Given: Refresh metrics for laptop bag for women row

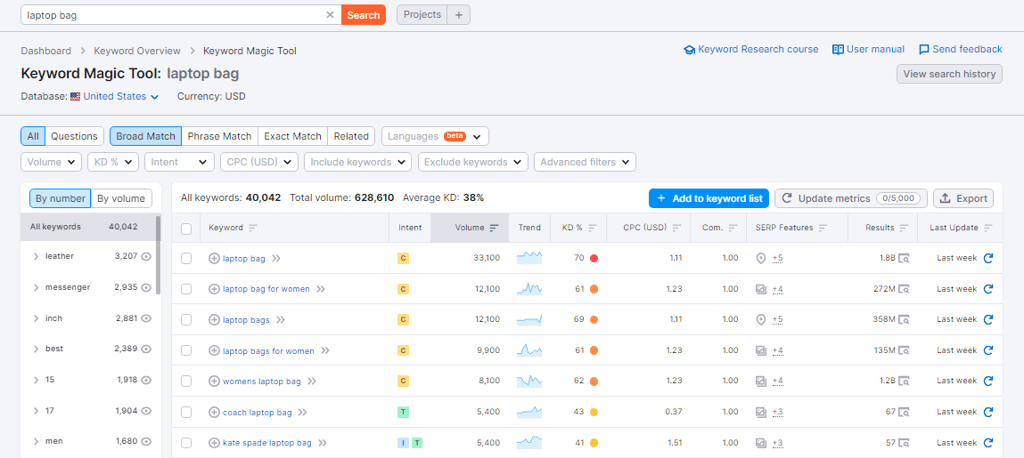Looking at the screenshot, I should pyautogui.click(x=988, y=289).
